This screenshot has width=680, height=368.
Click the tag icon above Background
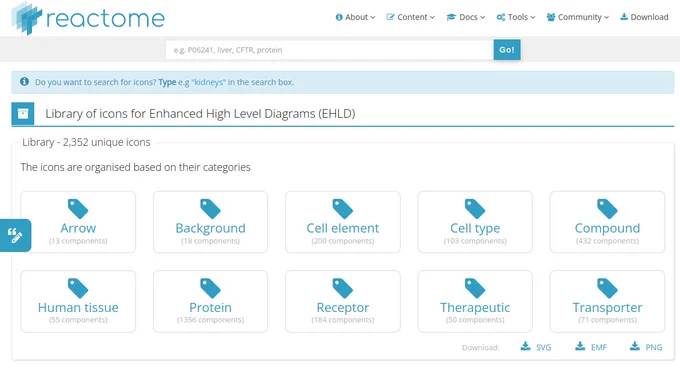coord(210,208)
